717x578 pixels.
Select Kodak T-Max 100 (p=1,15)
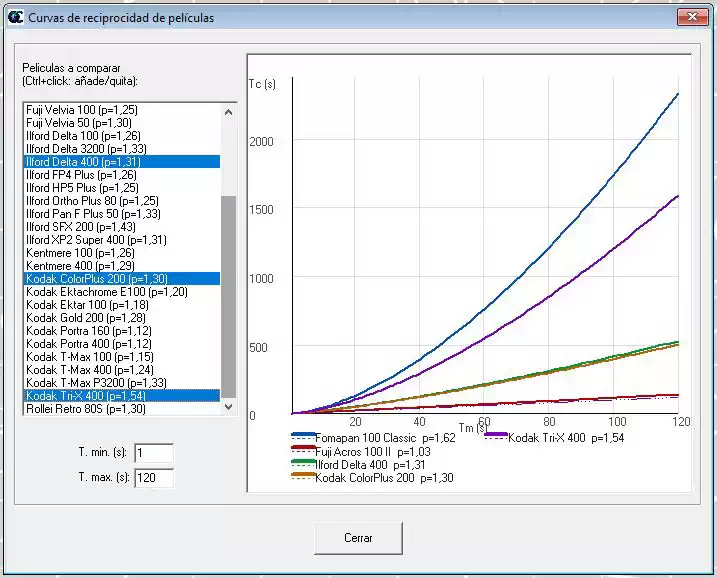pyautogui.click(x=122, y=357)
